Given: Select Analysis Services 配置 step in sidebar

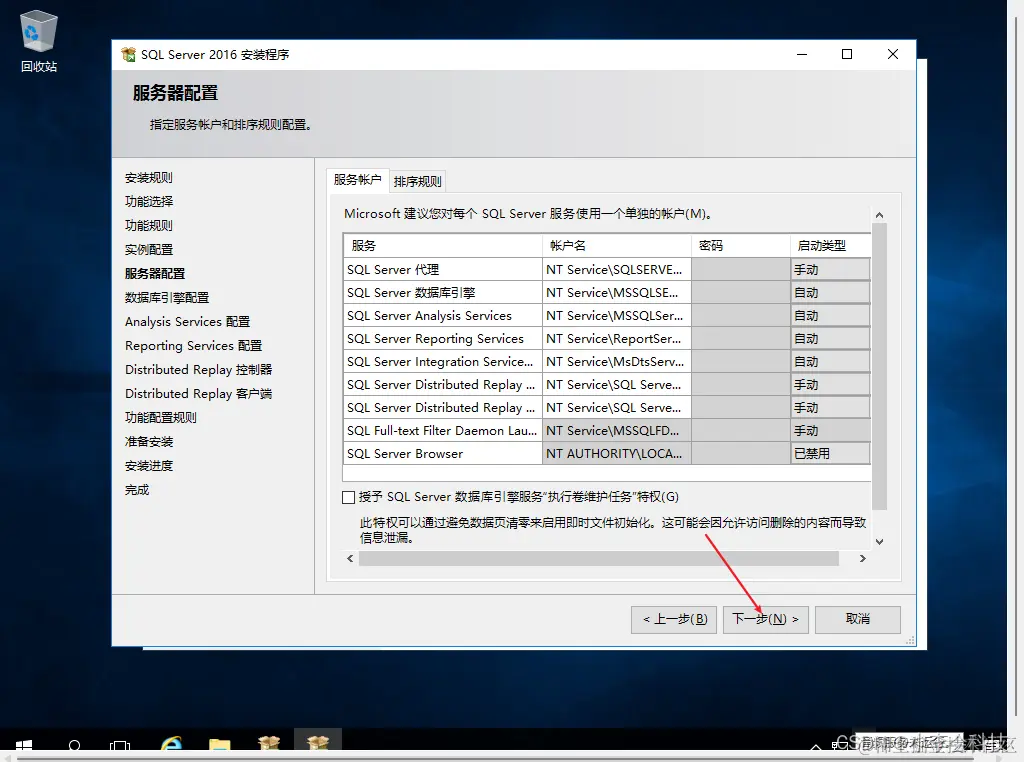Looking at the screenshot, I should (187, 322).
